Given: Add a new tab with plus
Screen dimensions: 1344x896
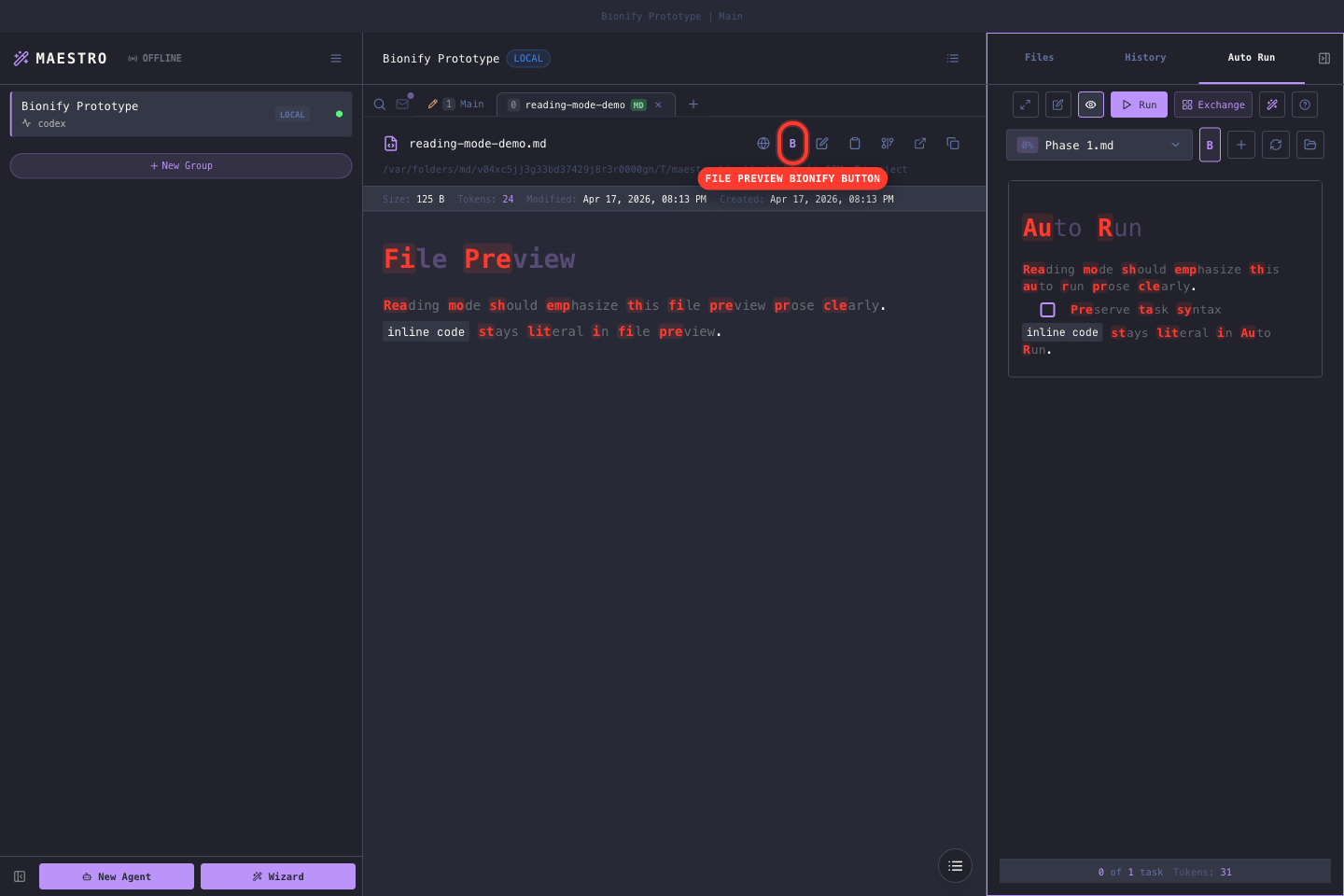Looking at the screenshot, I should click(693, 105).
